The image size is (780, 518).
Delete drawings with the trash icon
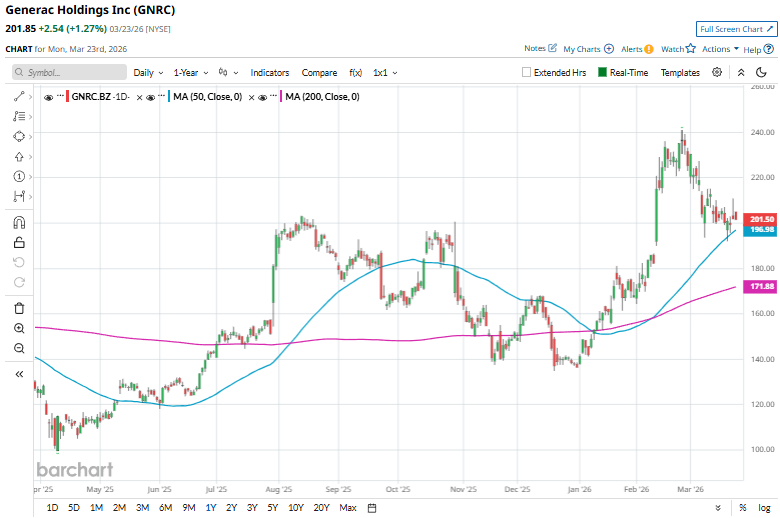(x=19, y=308)
